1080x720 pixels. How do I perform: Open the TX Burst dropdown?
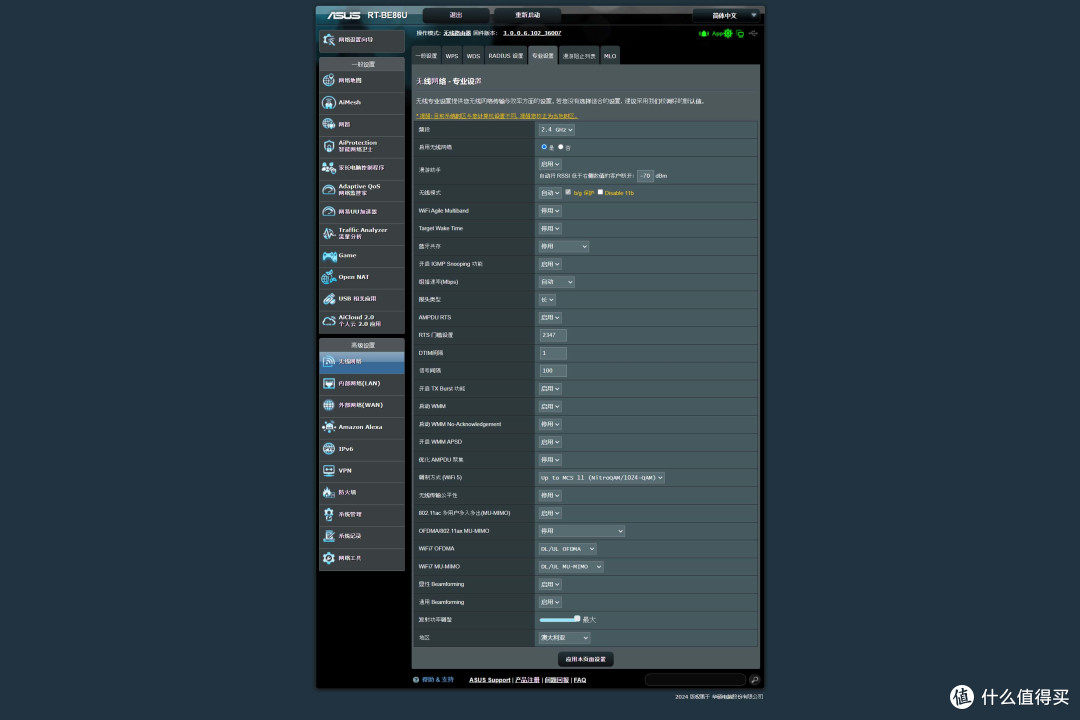[x=550, y=389]
